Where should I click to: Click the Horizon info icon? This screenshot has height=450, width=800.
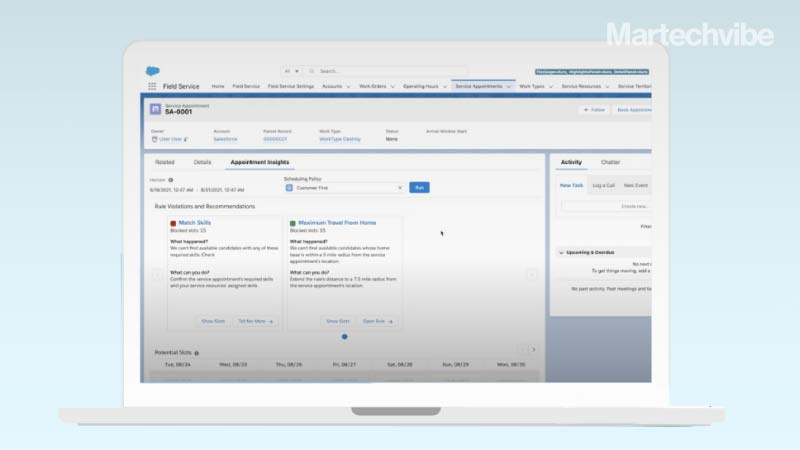(171, 180)
